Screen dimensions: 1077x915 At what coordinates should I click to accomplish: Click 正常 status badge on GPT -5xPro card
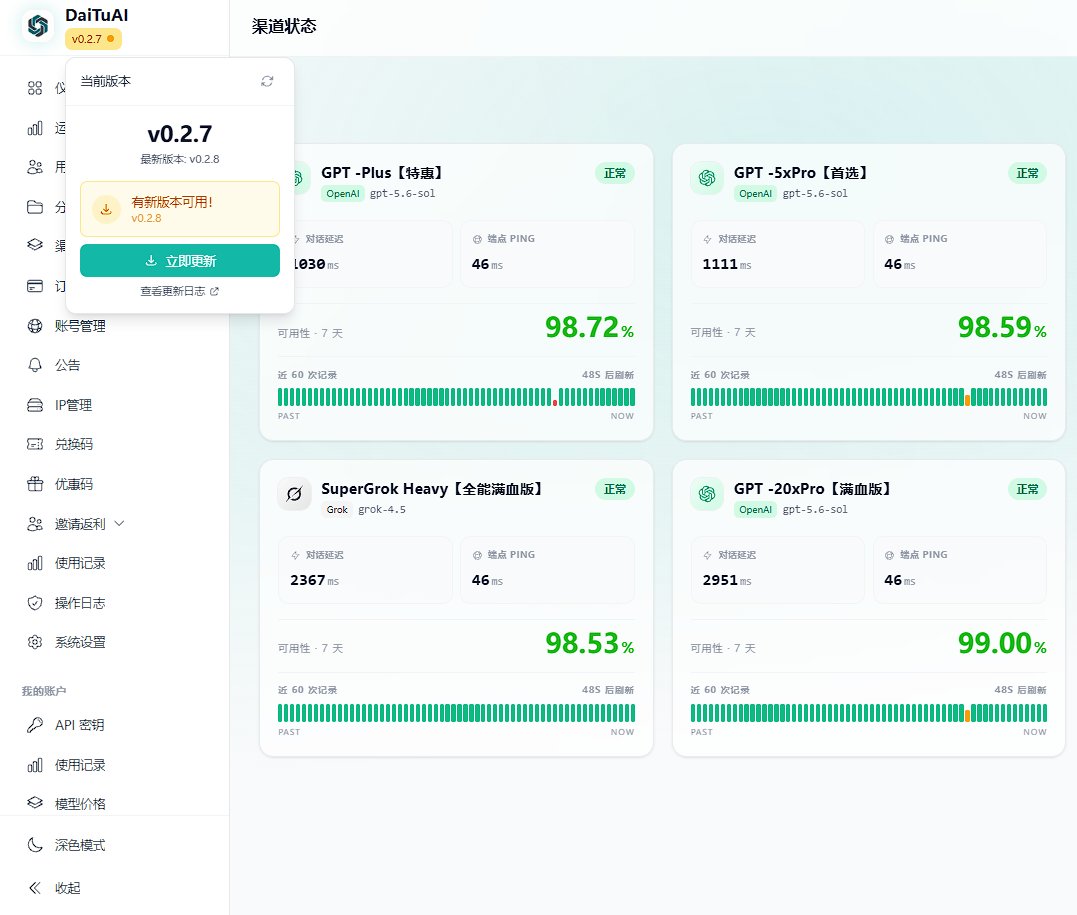pos(1028,173)
